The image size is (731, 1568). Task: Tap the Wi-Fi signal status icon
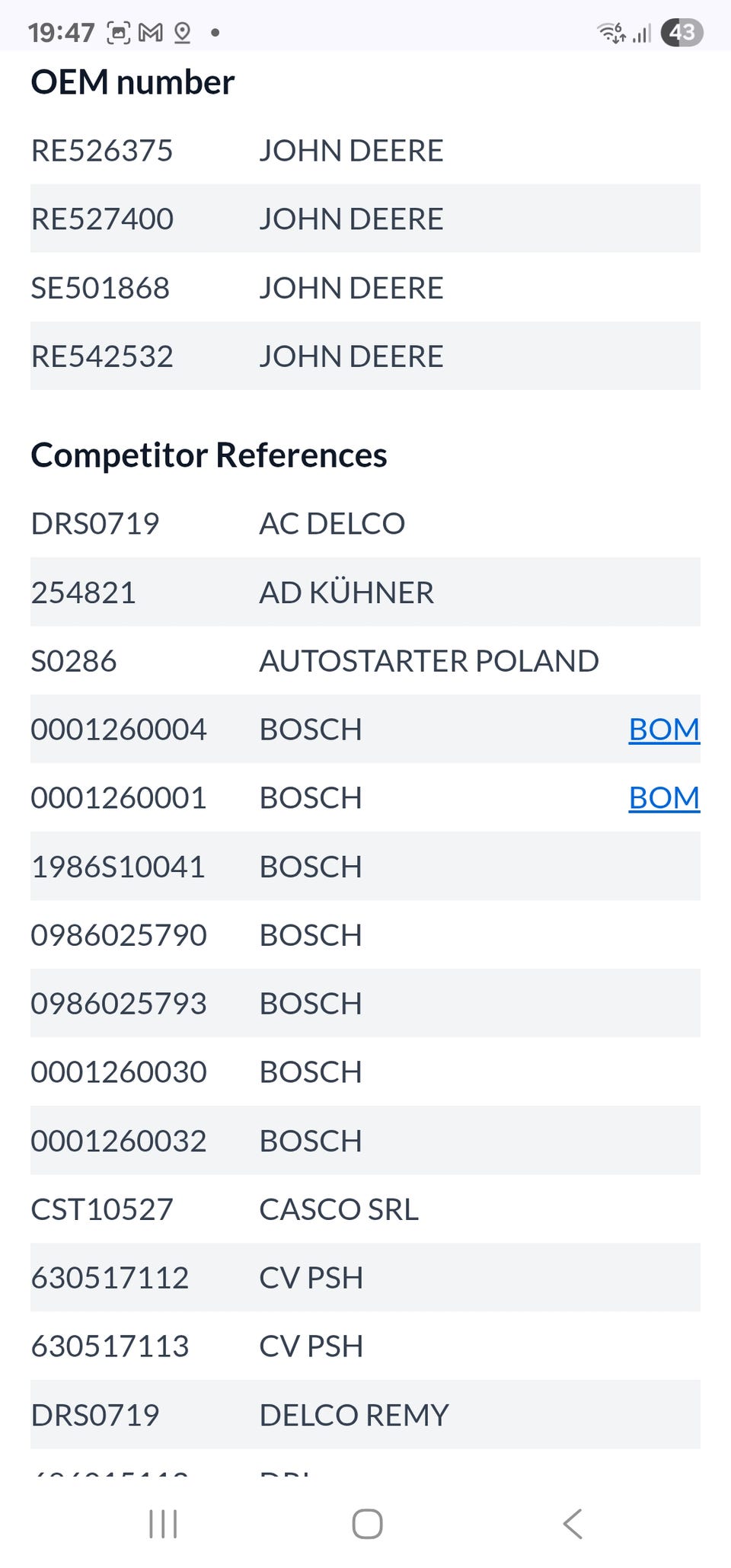click(x=611, y=33)
